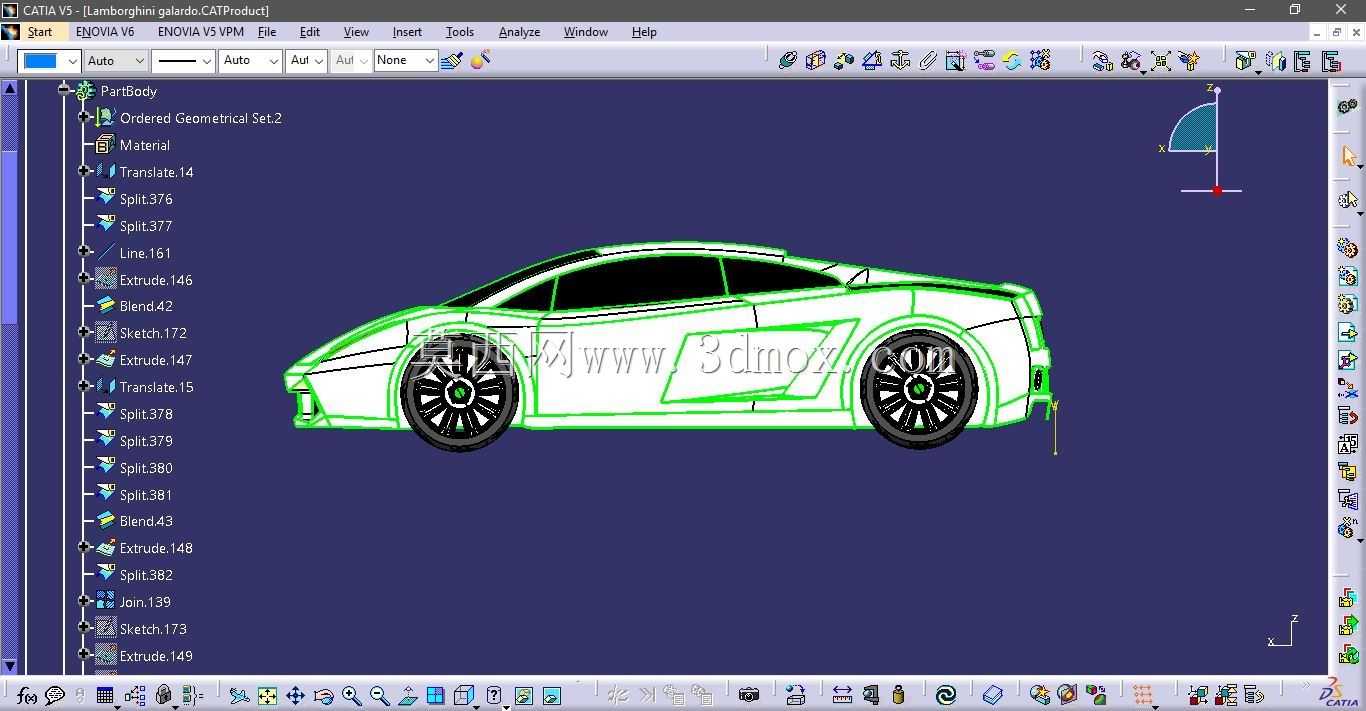This screenshot has height=711, width=1366.
Task: Expand the Extrude.146 tree node
Action: [85, 279]
